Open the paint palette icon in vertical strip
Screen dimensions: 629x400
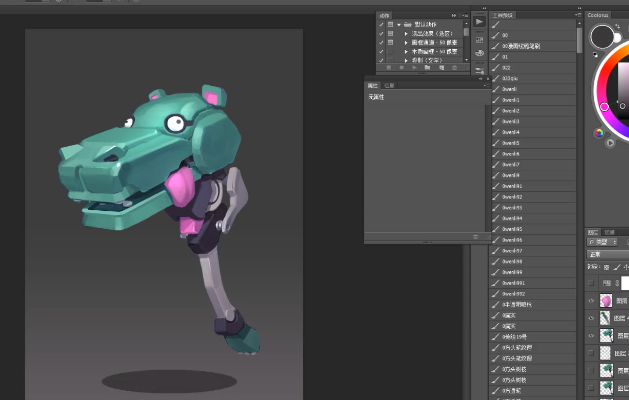tap(479, 53)
